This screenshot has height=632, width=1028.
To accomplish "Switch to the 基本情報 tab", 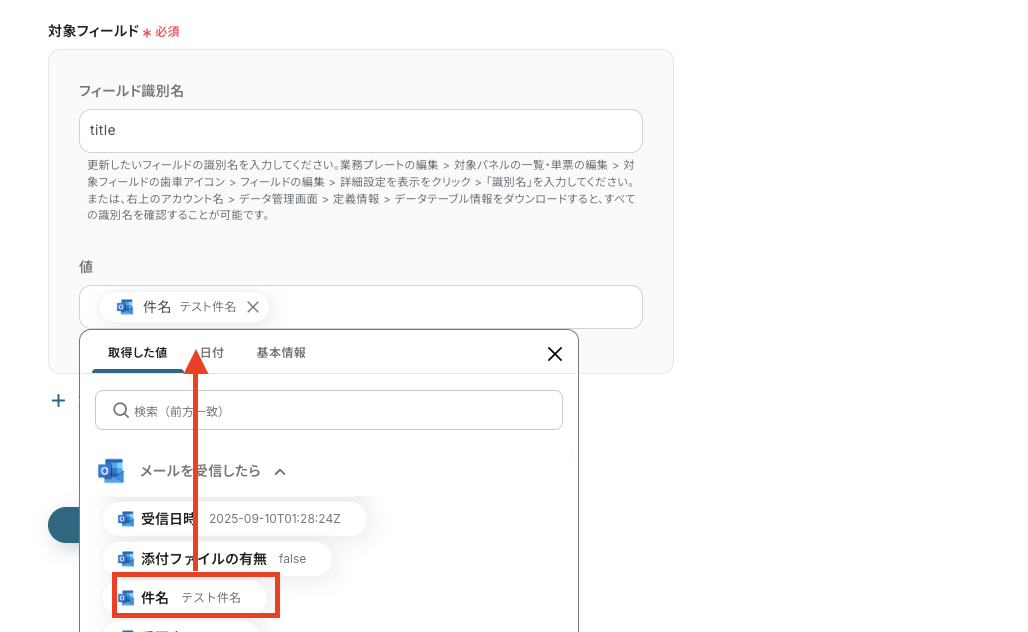I will pyautogui.click(x=281, y=353).
